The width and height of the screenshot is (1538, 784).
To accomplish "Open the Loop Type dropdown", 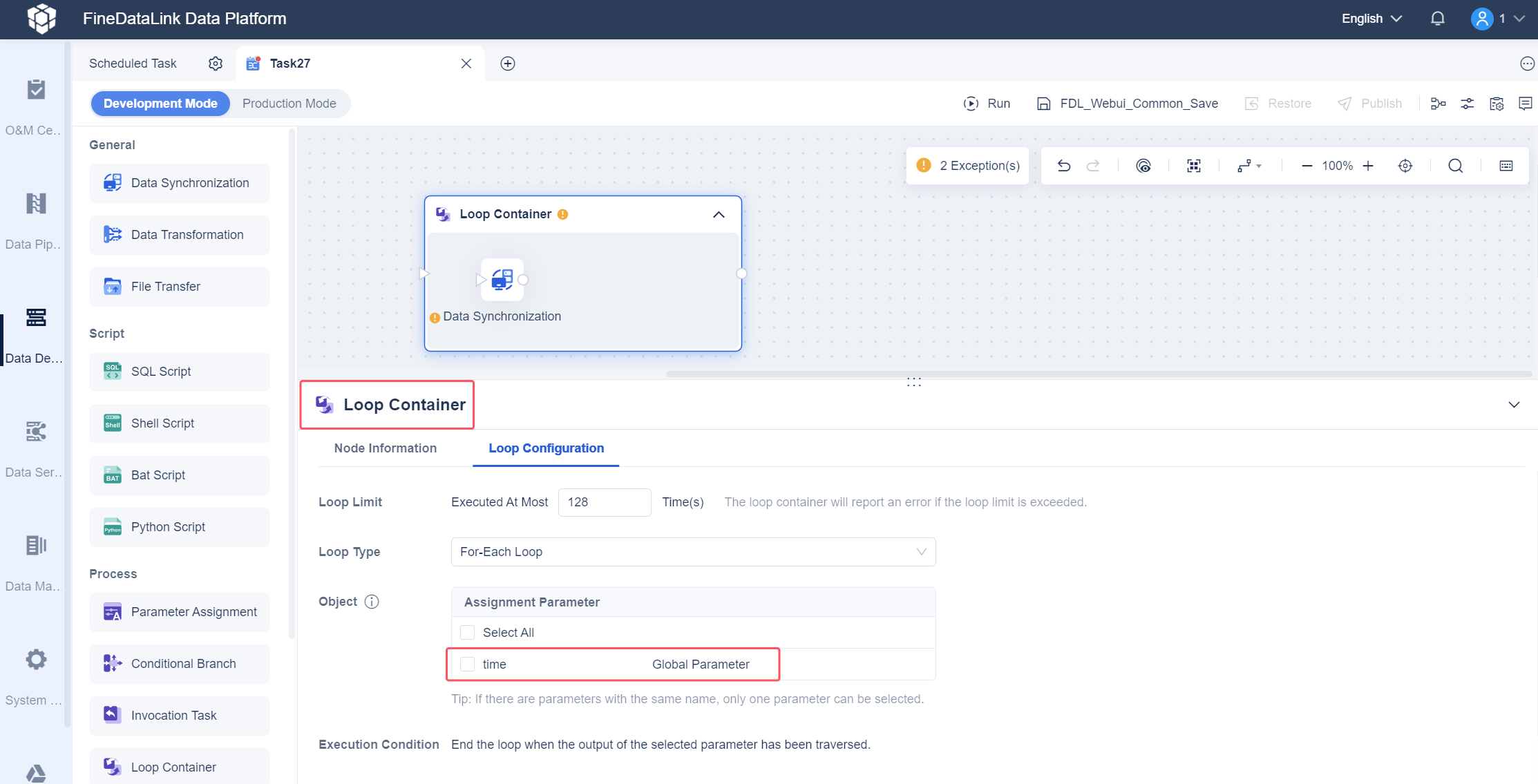I will pyautogui.click(x=693, y=552).
